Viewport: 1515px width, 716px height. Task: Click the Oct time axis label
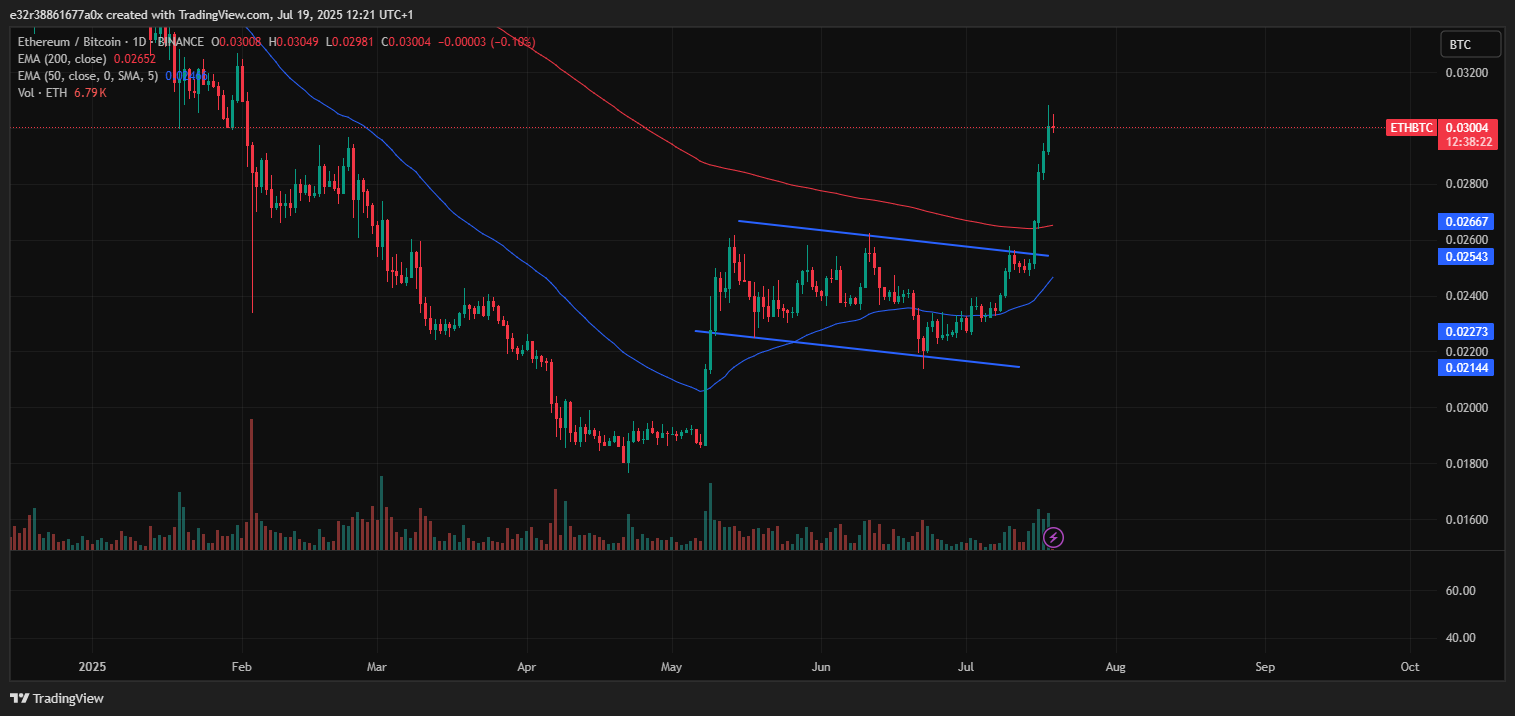1411,665
